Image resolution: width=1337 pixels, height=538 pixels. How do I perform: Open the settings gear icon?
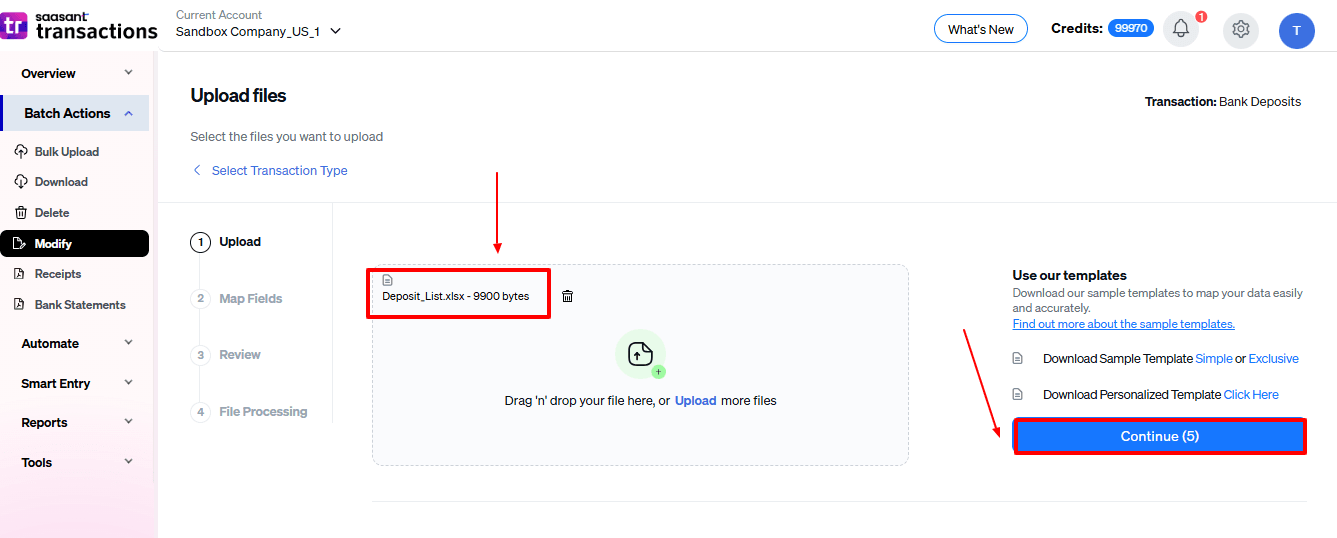[1240, 29]
